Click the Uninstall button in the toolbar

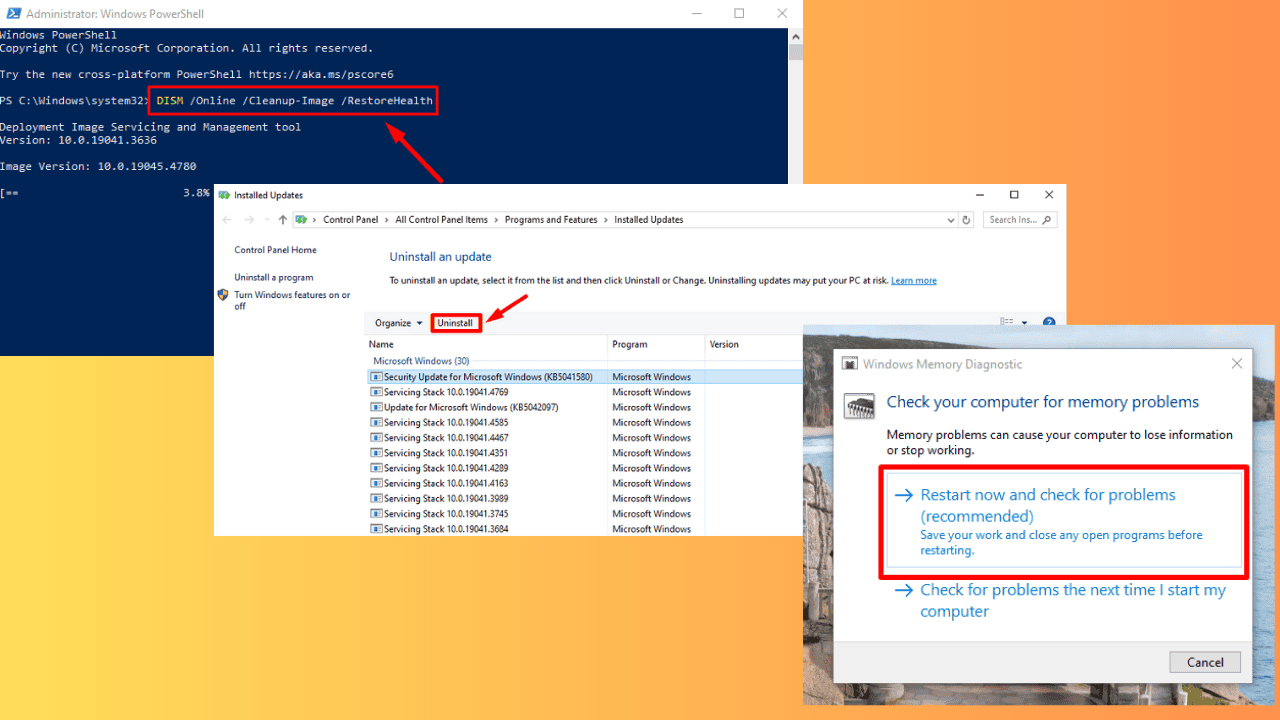pos(455,323)
